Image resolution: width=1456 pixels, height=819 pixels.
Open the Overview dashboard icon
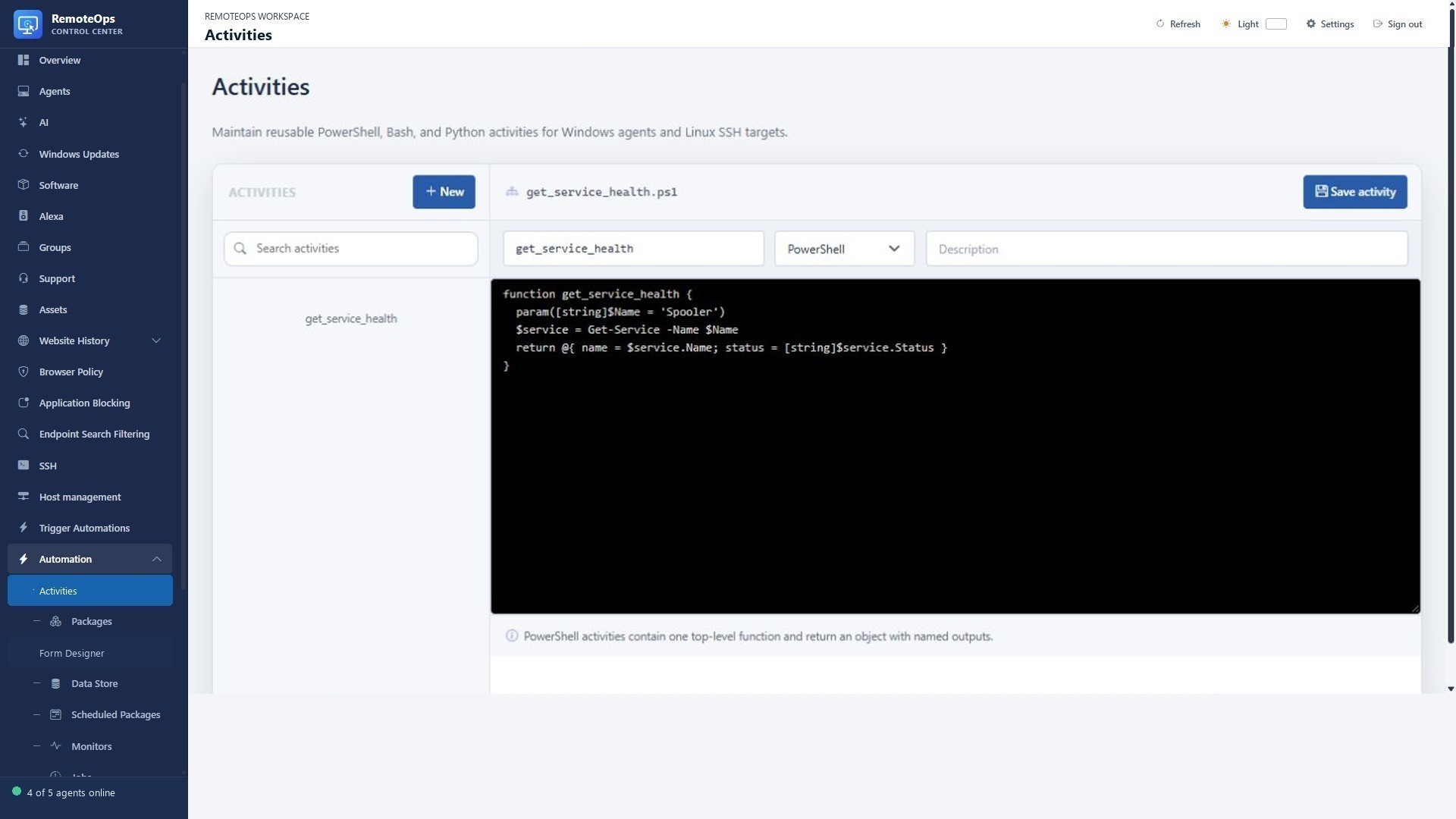24,60
